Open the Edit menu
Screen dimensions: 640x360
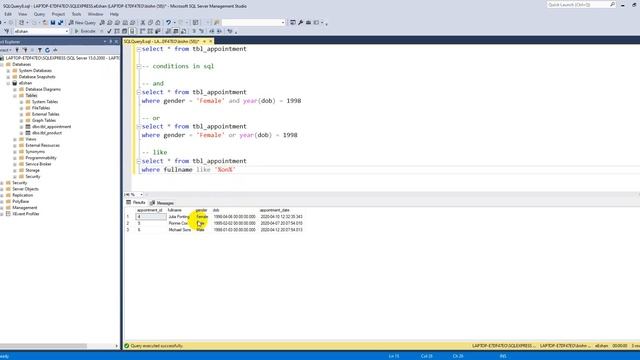[x=8, y=14]
